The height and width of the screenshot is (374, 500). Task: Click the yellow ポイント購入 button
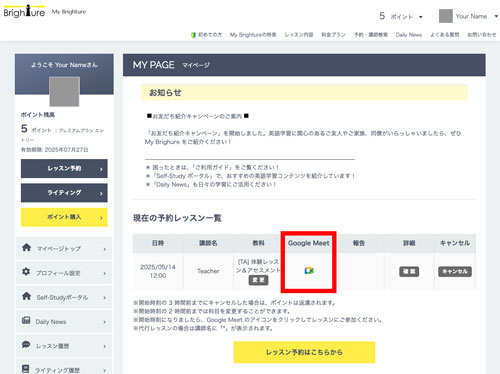[x=64, y=217]
